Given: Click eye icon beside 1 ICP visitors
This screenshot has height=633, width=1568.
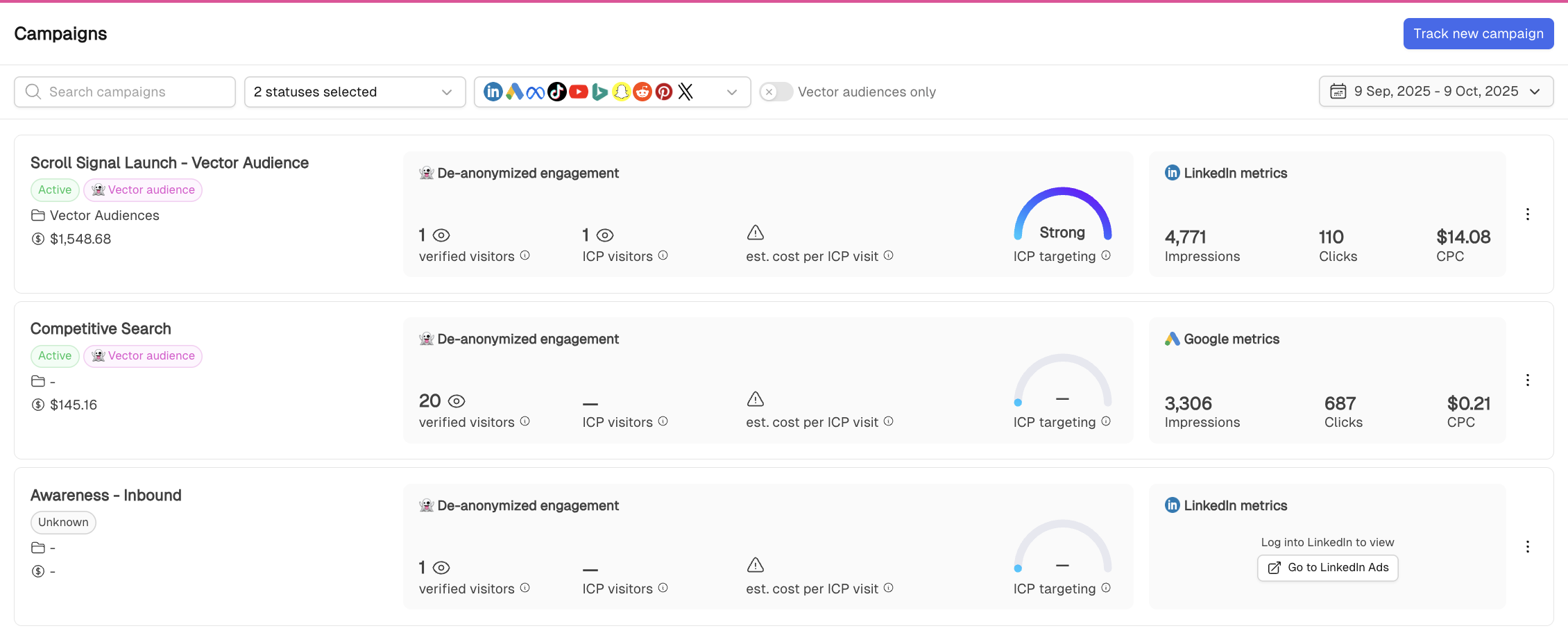Looking at the screenshot, I should coord(605,235).
